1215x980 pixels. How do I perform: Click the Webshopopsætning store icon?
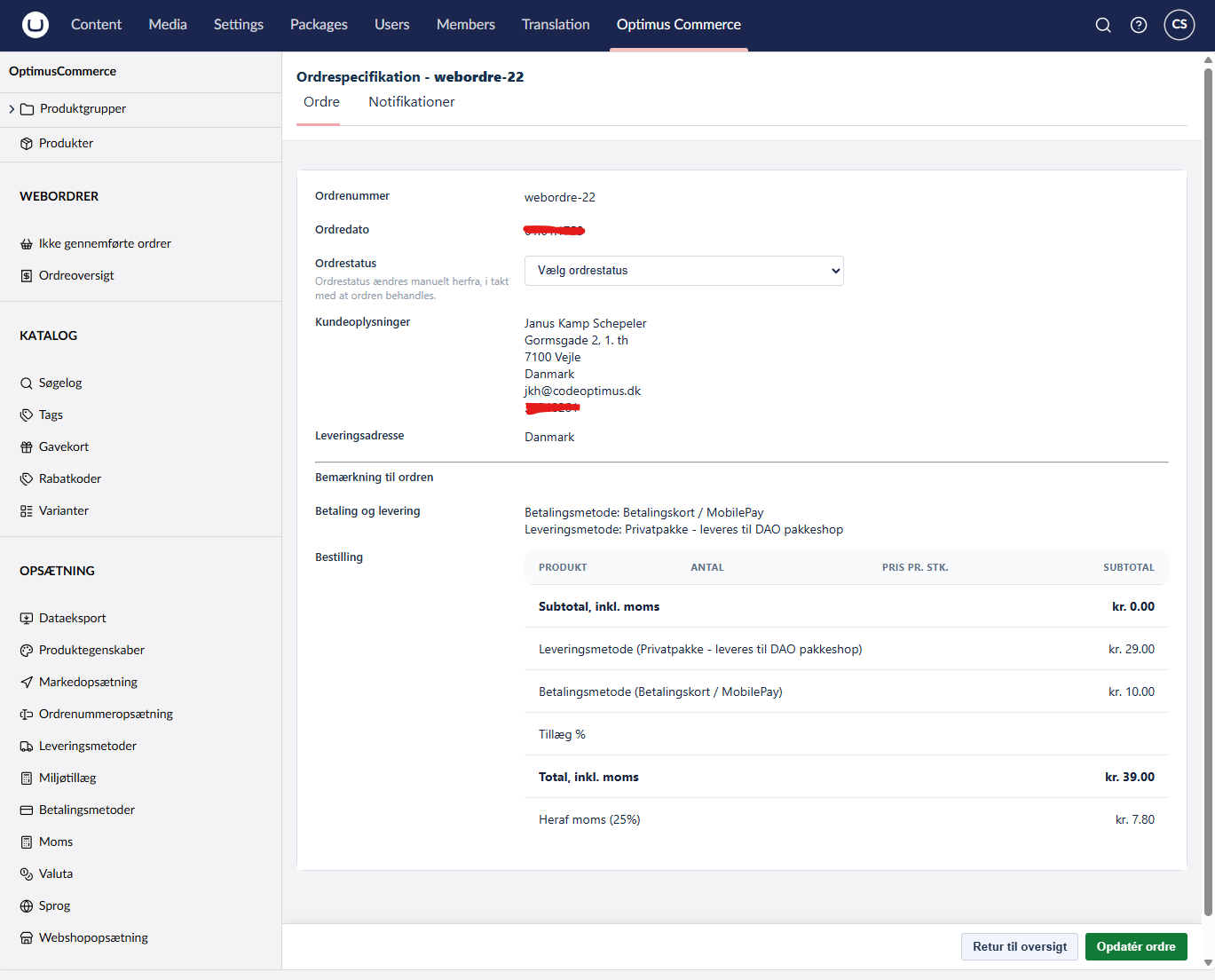(27, 938)
